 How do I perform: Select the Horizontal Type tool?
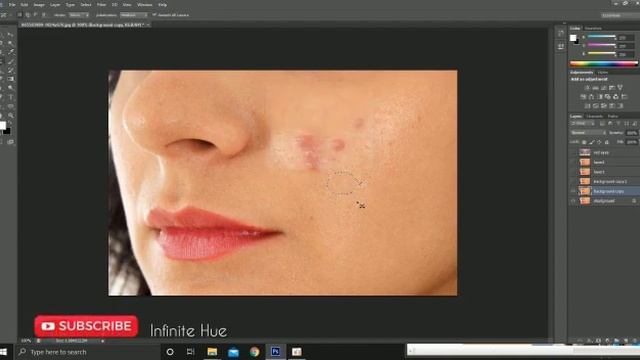pyautogui.click(x=11, y=97)
